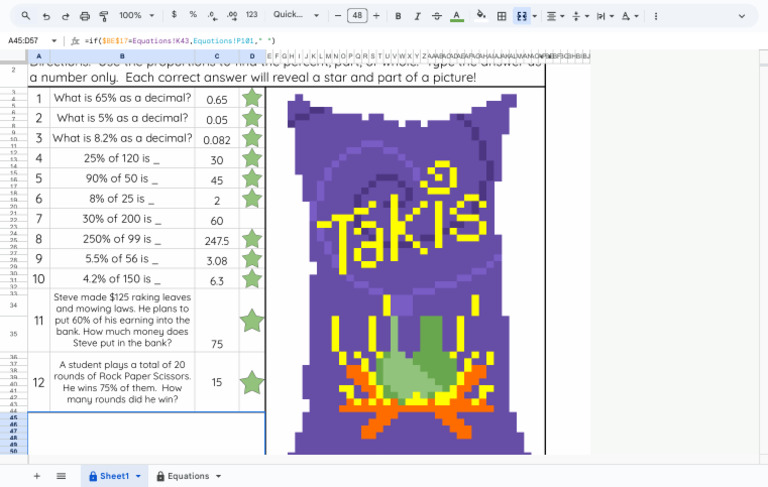Viewport: 768px width, 487px height.
Task: Toggle Italic formatting
Action: [417, 16]
